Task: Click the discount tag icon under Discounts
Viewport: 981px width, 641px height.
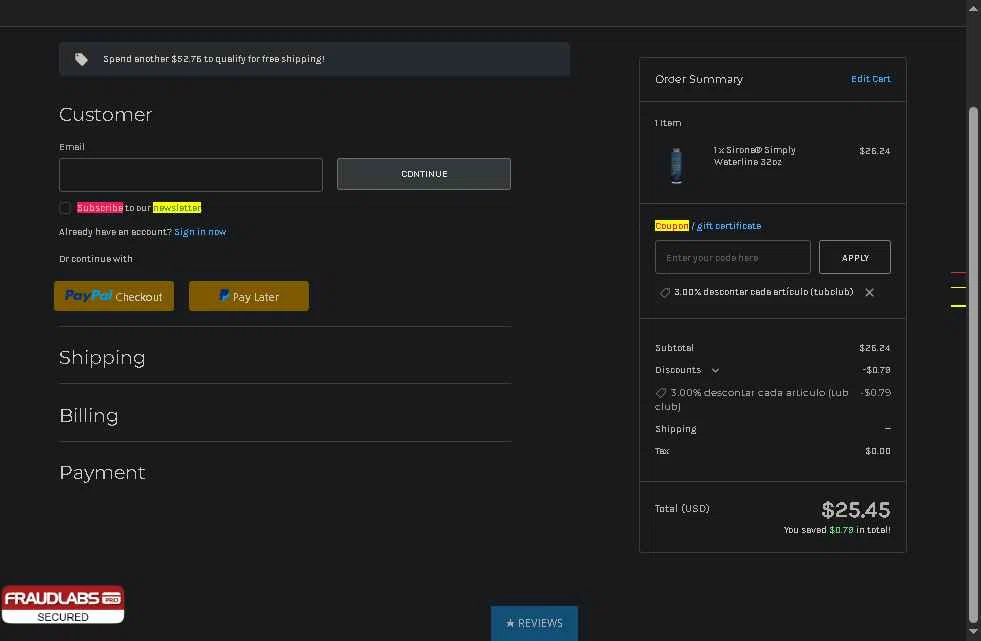Action: point(661,393)
